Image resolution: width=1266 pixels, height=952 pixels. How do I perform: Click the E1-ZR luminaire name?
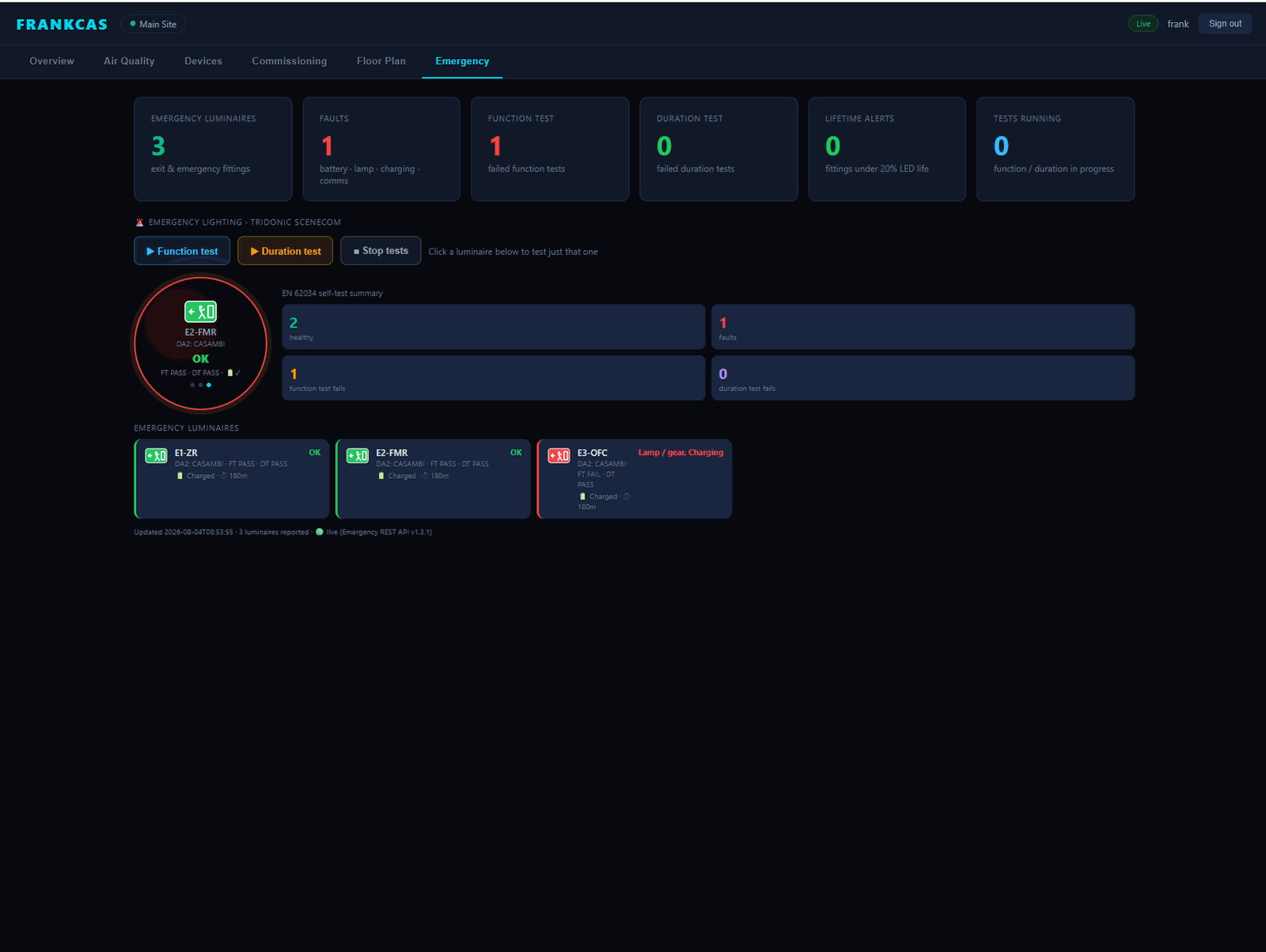coord(186,453)
